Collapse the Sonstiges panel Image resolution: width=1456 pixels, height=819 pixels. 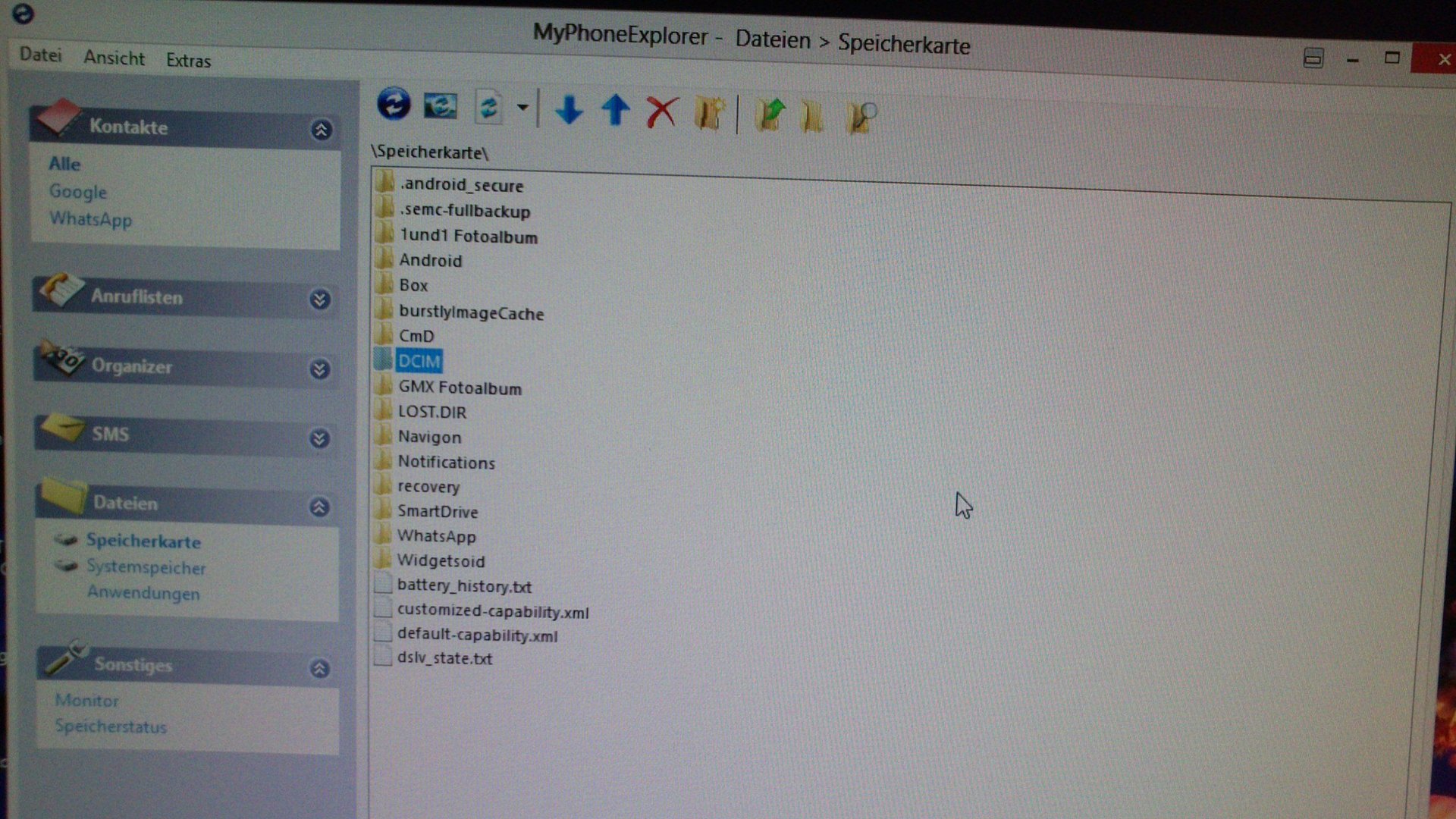click(x=320, y=668)
